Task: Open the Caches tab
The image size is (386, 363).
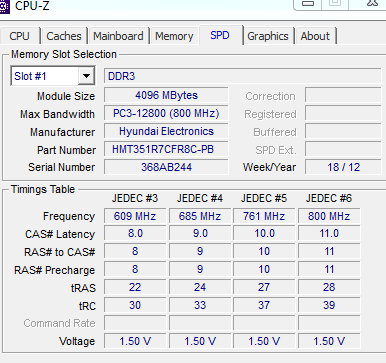Action: pos(64,36)
